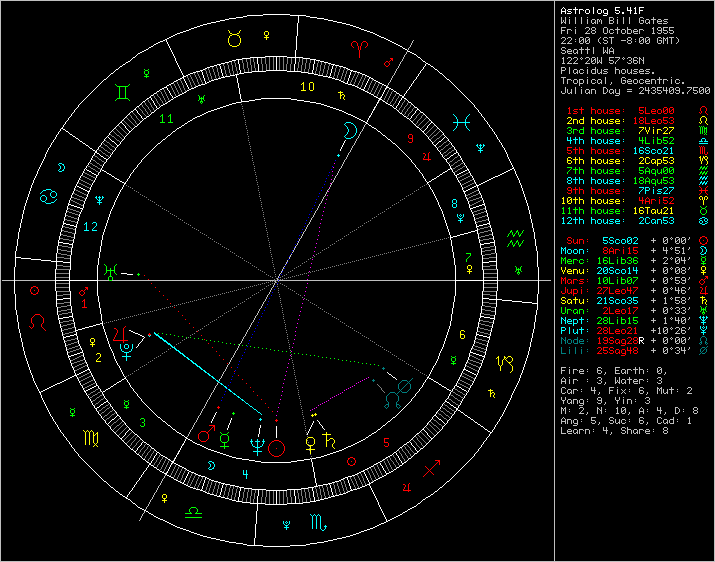
Task: Click the Scorpio sign on the outer zodiac ring
Action: 316,520
